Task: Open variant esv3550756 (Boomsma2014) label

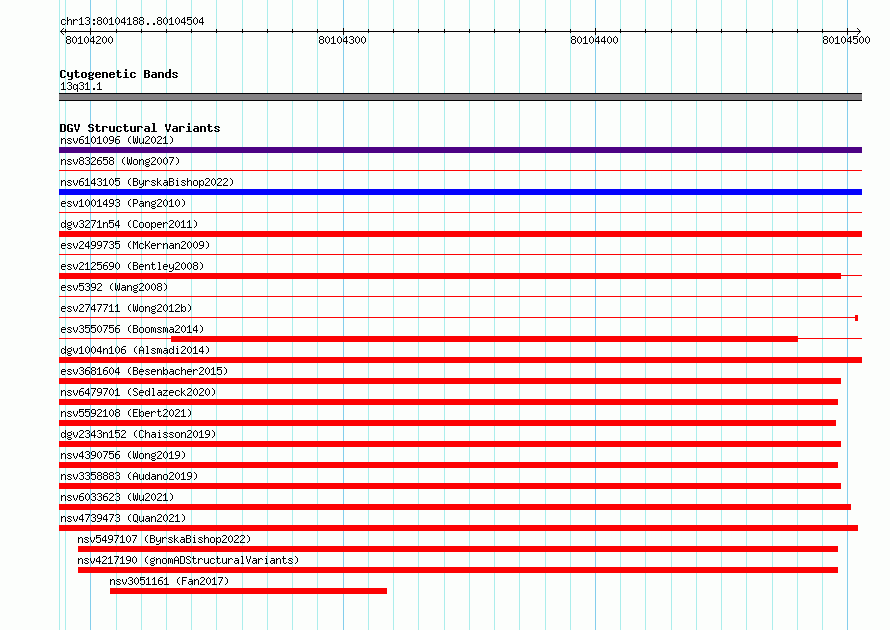Action: 132,329
